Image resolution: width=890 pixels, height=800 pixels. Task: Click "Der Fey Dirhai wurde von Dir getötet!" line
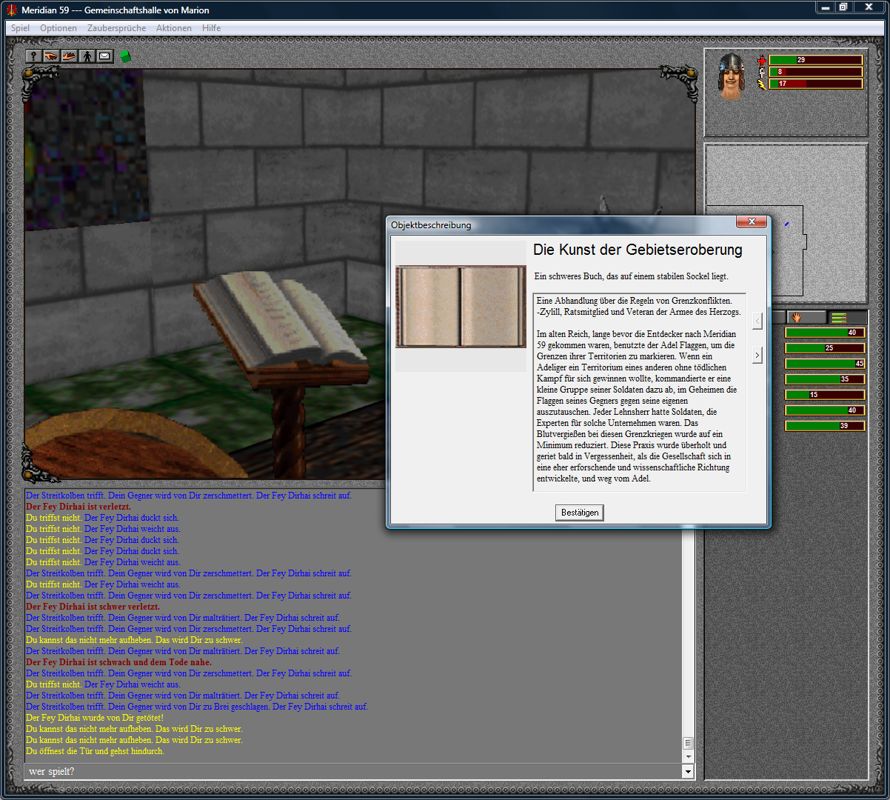[x=94, y=718]
